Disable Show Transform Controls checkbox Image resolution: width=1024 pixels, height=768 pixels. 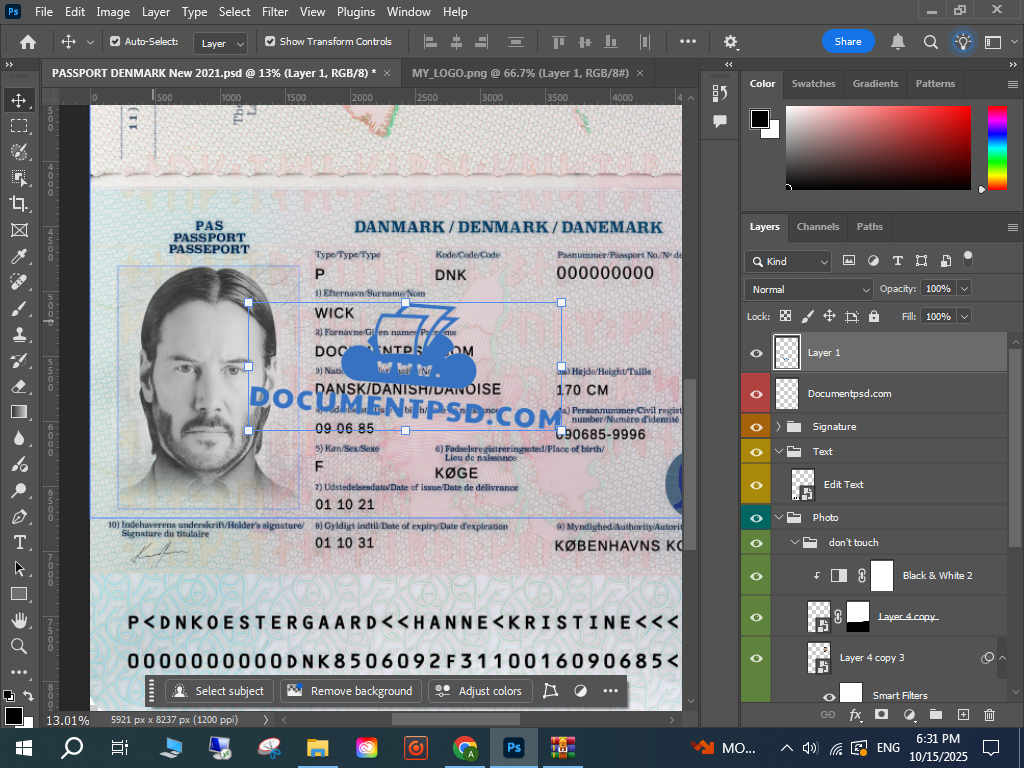point(270,42)
